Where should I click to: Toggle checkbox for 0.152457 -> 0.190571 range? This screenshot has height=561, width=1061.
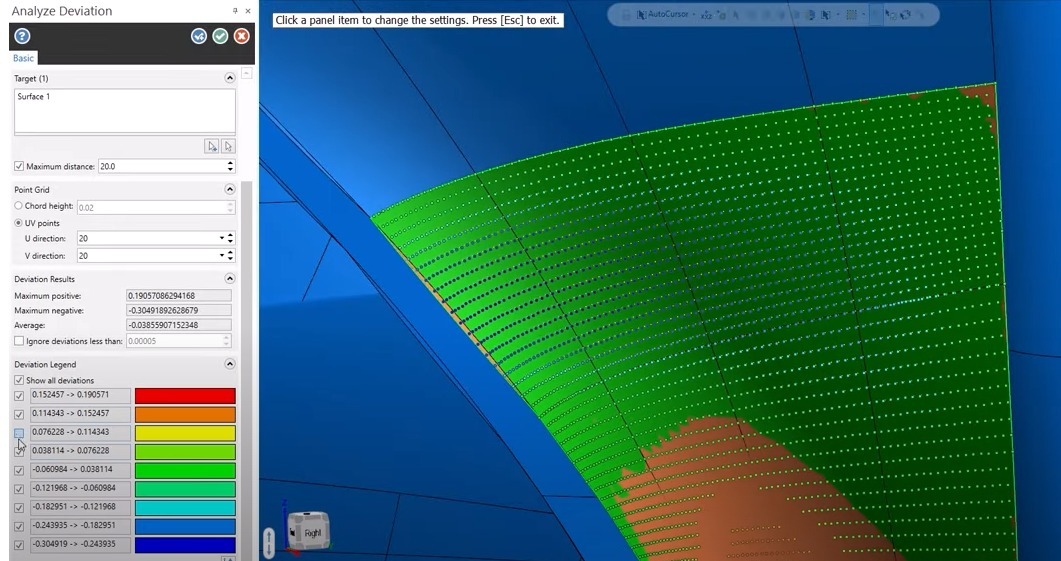pyautogui.click(x=19, y=396)
